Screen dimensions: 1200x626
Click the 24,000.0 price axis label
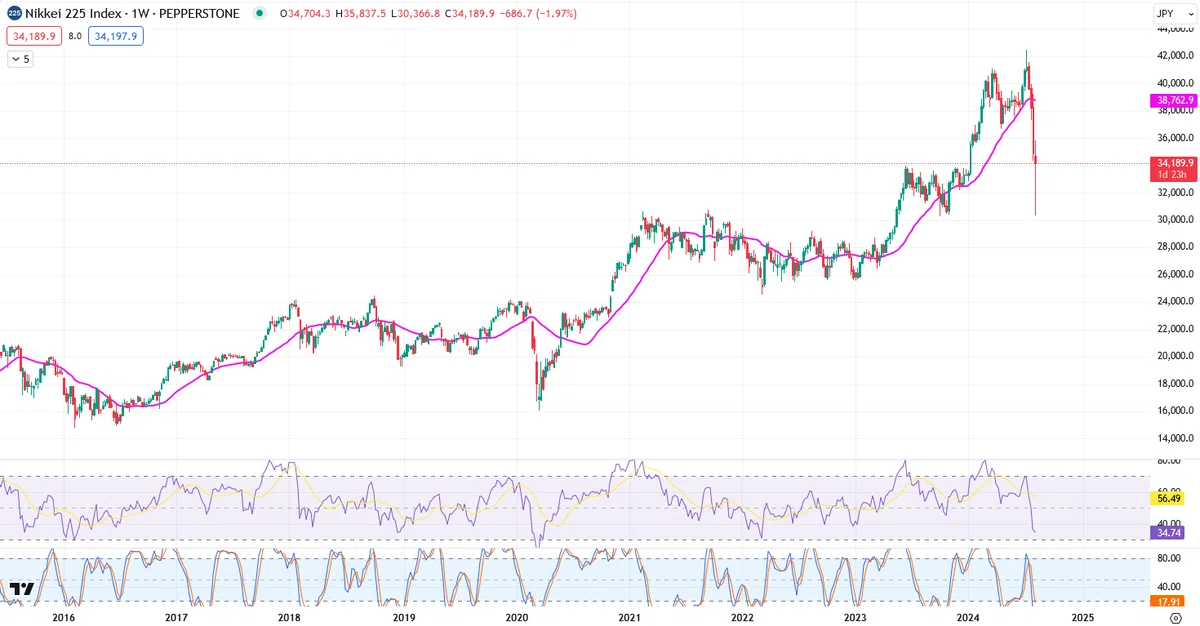(x=1176, y=302)
